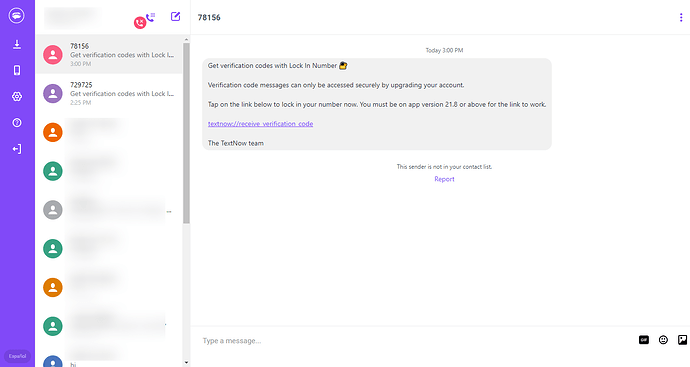This screenshot has height=367, width=690.
Task: Click the purple avatar for 729725
Action: [53, 93]
